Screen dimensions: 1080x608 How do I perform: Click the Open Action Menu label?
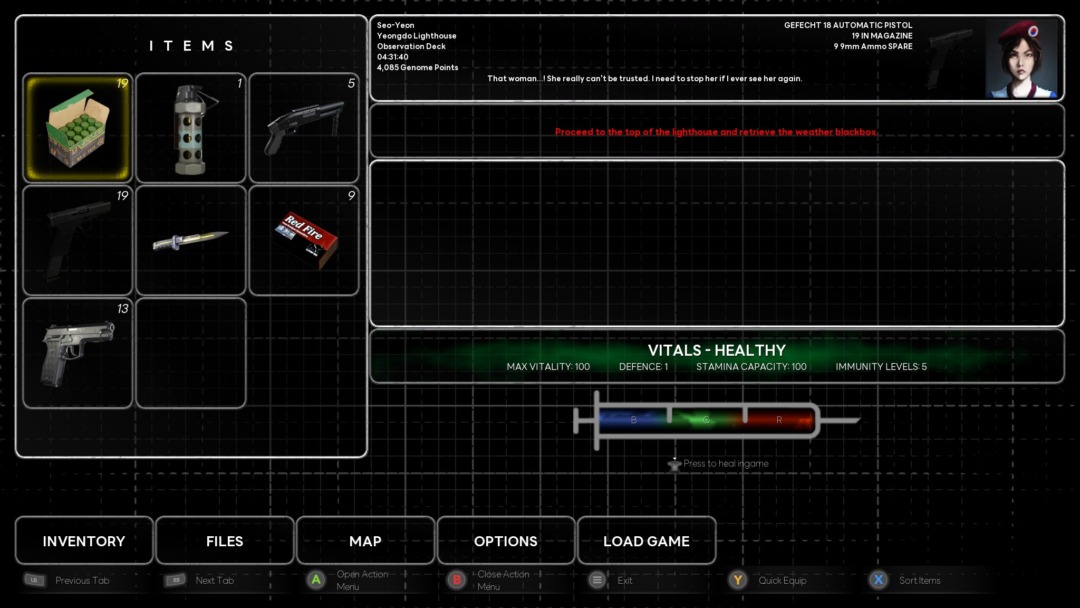tap(362, 580)
